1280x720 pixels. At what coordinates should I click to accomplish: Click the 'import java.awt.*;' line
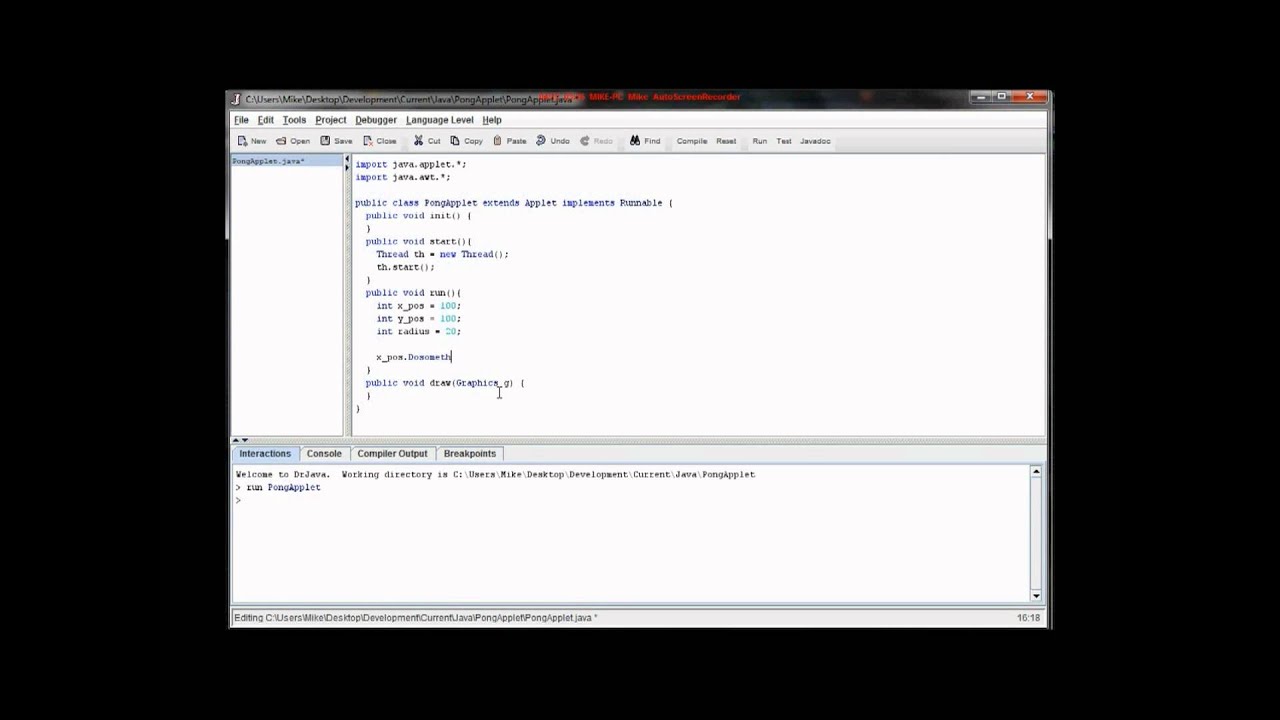[x=403, y=177]
